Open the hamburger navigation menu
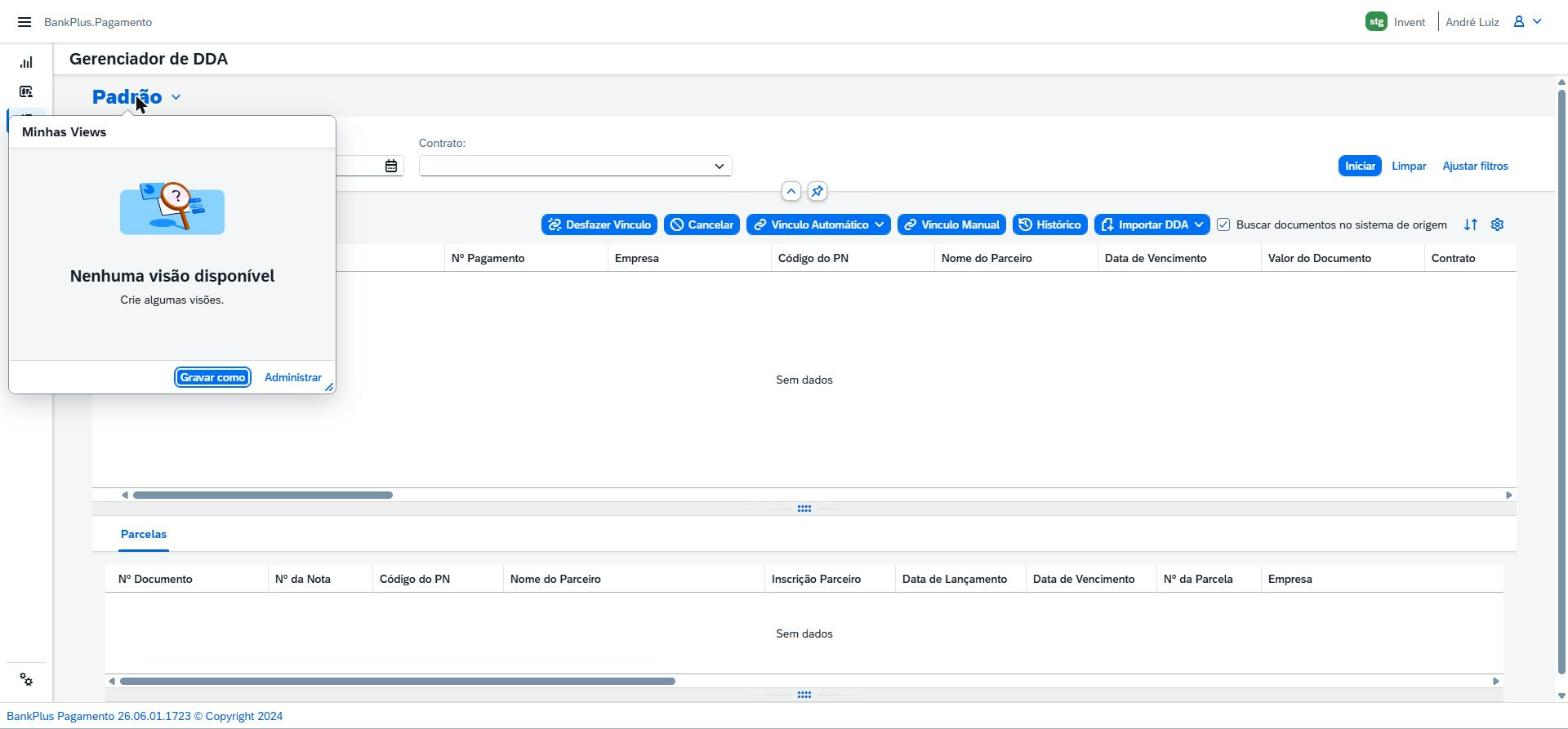 click(24, 22)
